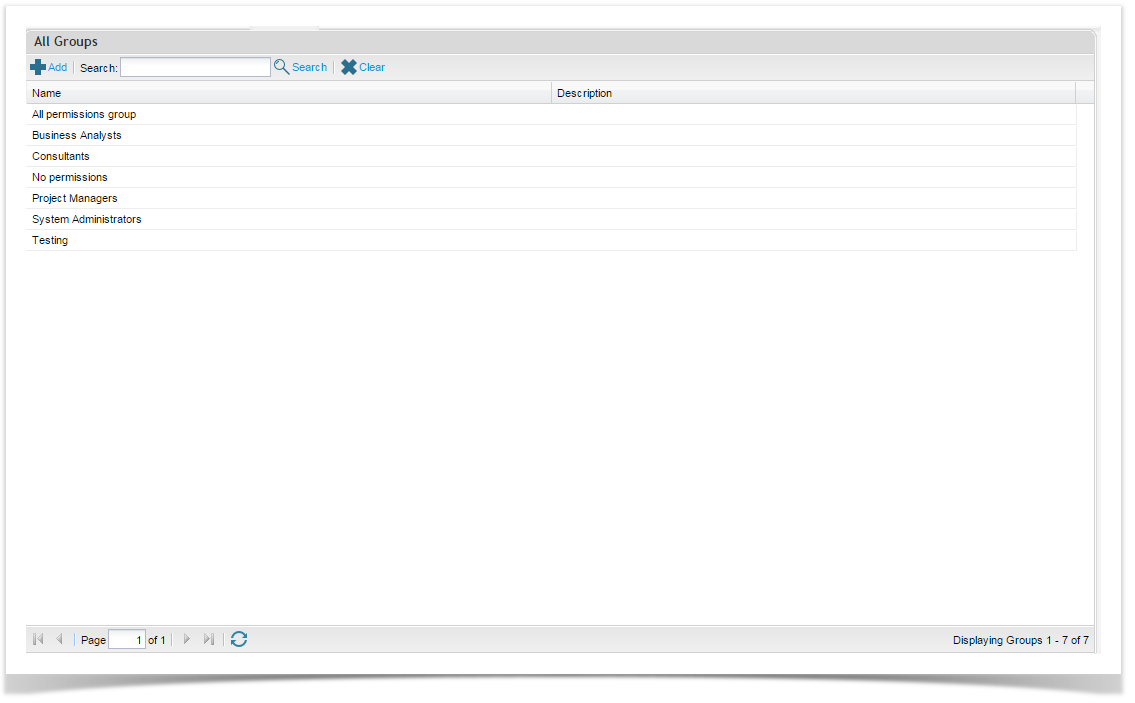Open Project Managers group
The width and height of the screenshot is (1135, 703).
[x=75, y=198]
